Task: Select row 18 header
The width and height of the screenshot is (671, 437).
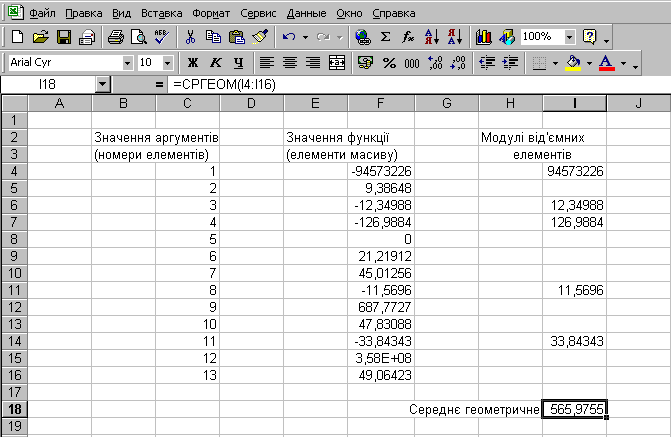Action: pos(15,409)
